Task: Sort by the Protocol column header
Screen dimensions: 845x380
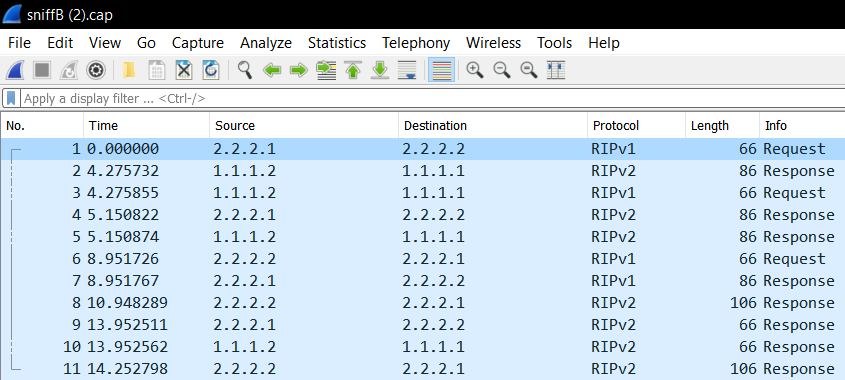Action: pyautogui.click(x=636, y=126)
